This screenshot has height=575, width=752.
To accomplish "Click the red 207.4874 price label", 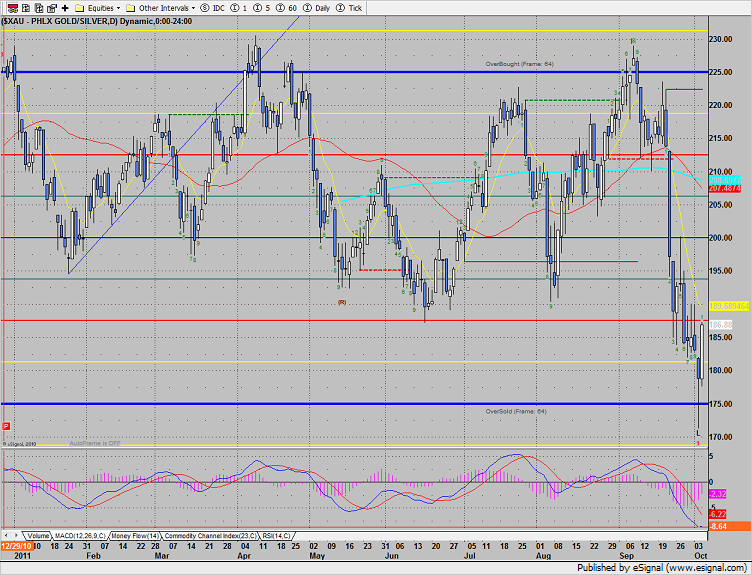I will pyautogui.click(x=725, y=188).
